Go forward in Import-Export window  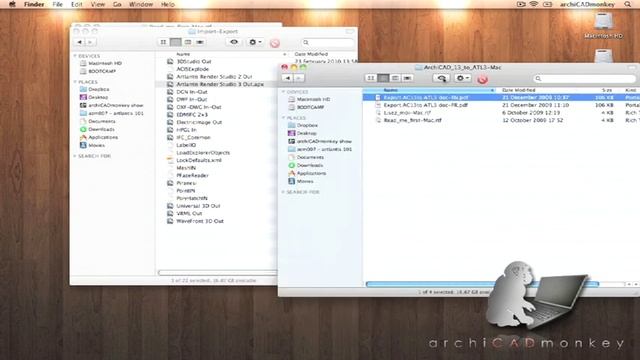tap(91, 42)
